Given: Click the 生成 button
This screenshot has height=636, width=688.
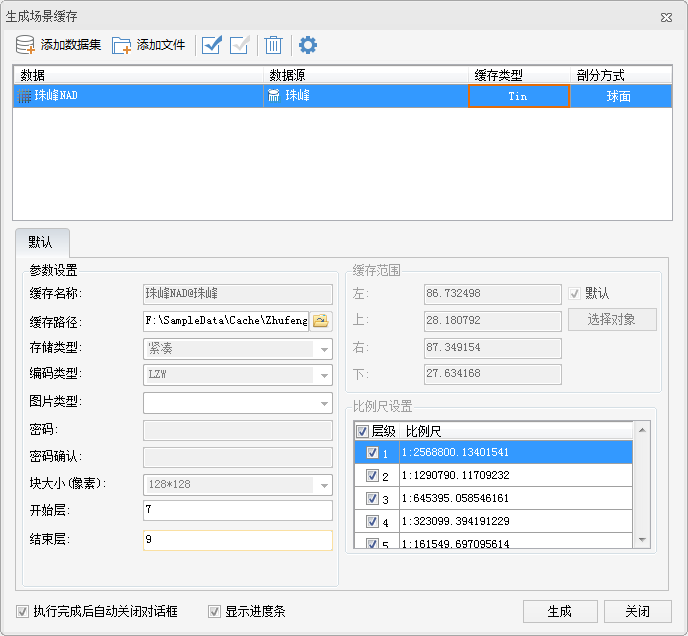Looking at the screenshot, I should 560,611.
